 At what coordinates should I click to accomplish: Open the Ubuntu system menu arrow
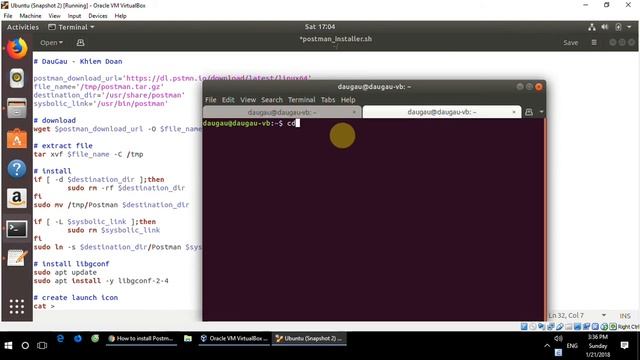click(629, 27)
